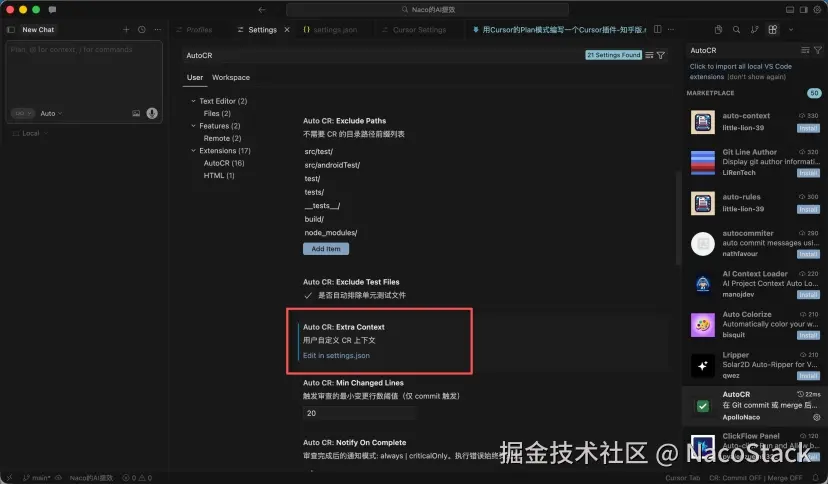The width and height of the screenshot is (828, 484).
Task: Clear settings search input icon
Action: (650, 55)
